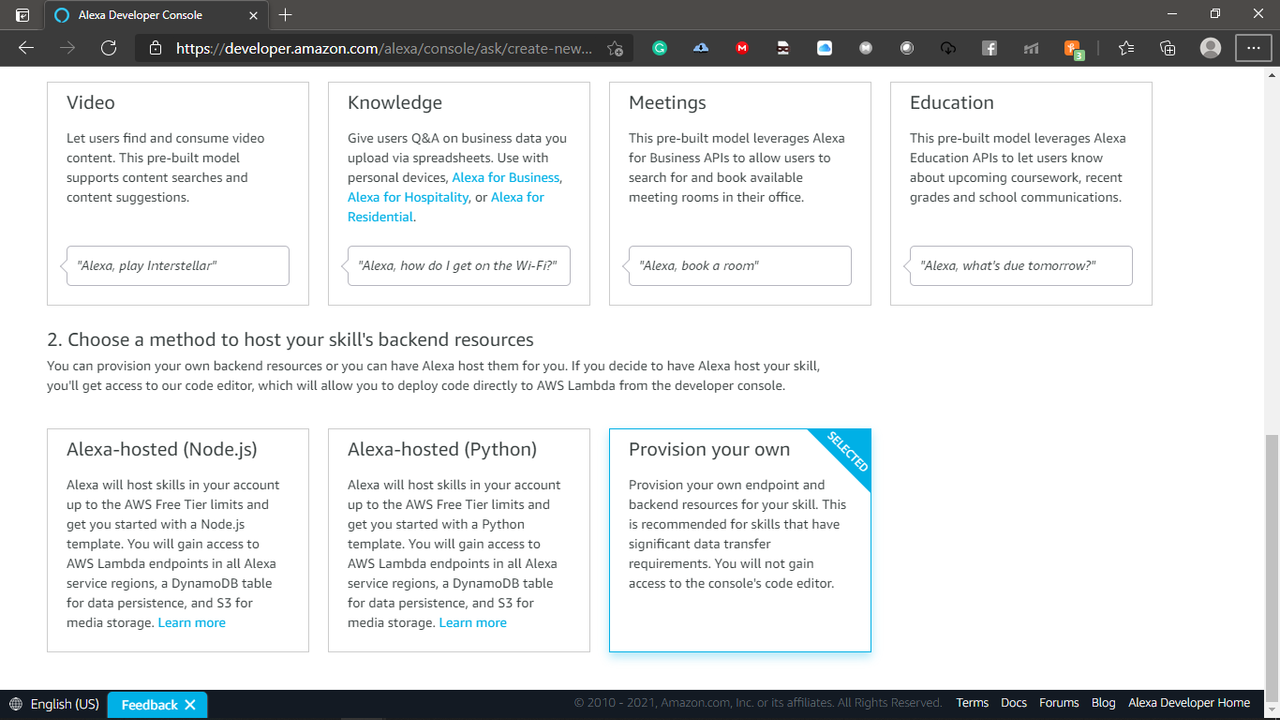
Task: Open the Grammarly extension icon
Action: (659, 47)
